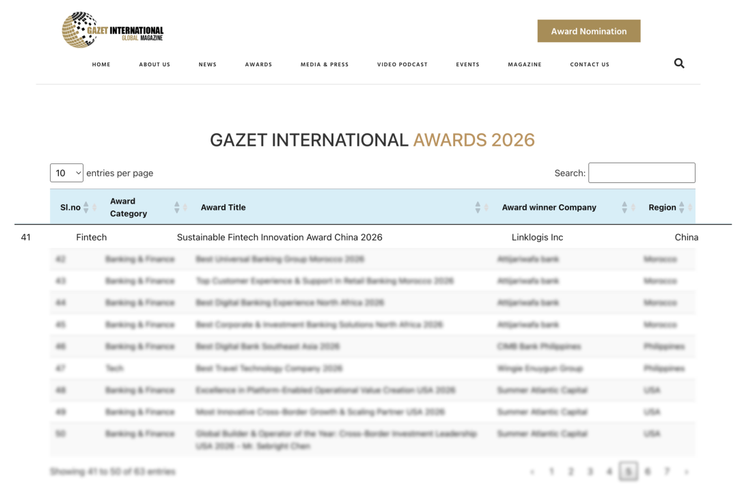Go to pagination page 1
The image size is (738, 500).
point(552,471)
